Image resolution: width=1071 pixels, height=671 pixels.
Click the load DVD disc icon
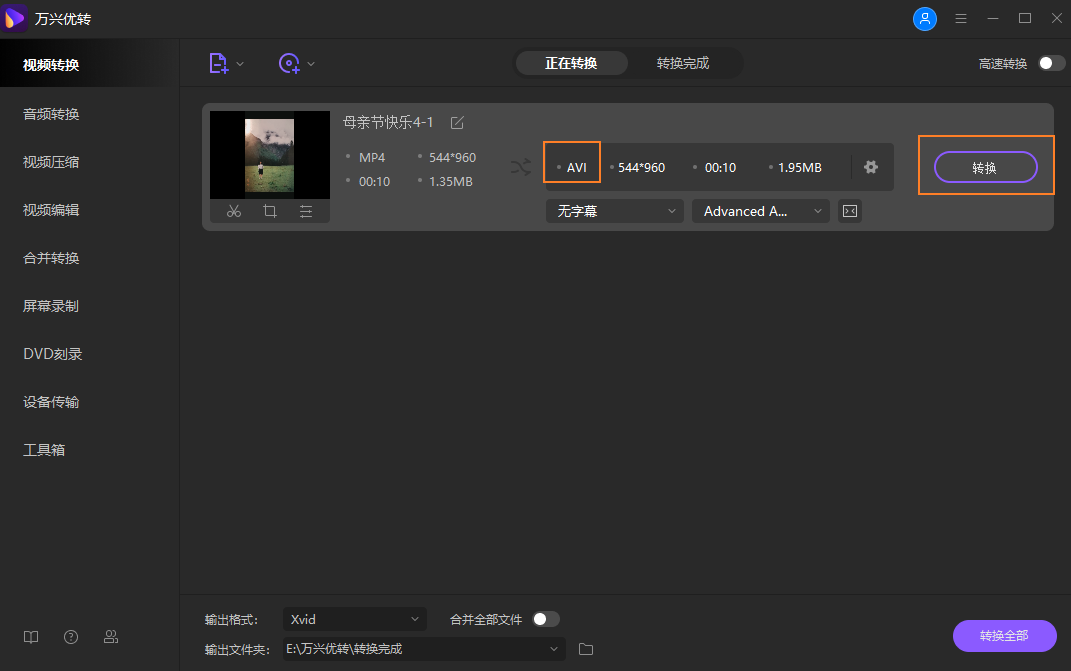[x=289, y=63]
